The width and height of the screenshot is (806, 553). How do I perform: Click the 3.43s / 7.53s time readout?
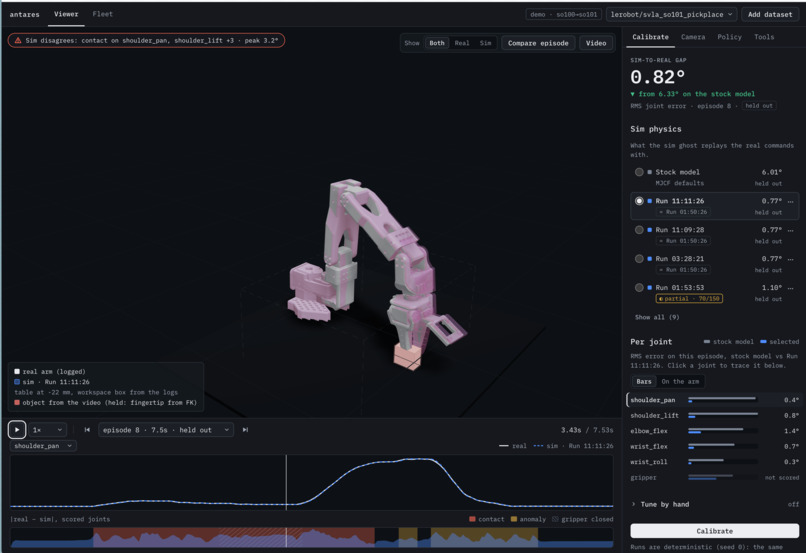[587, 430]
